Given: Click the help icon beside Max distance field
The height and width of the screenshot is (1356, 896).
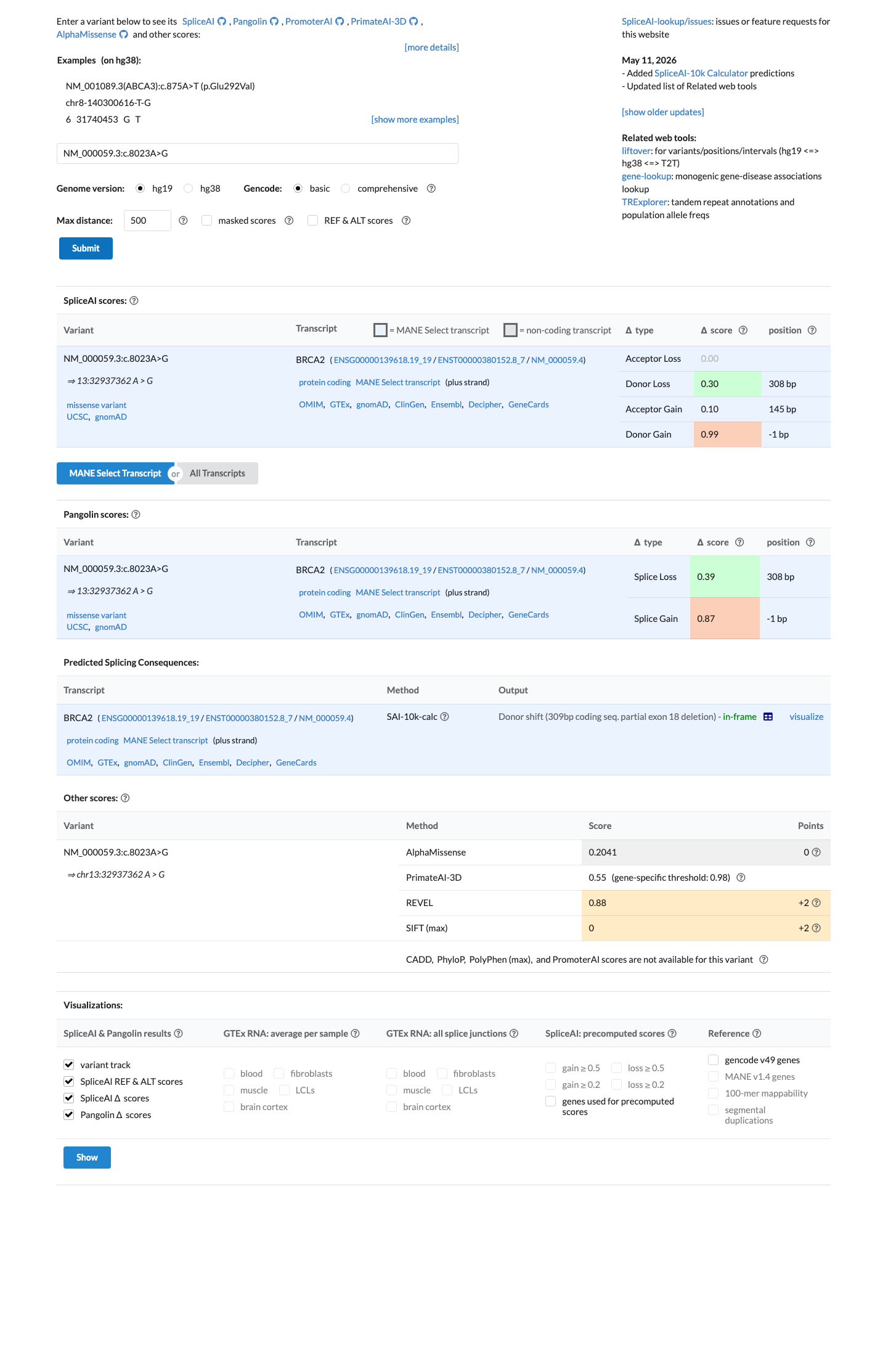Looking at the screenshot, I should pyautogui.click(x=183, y=221).
